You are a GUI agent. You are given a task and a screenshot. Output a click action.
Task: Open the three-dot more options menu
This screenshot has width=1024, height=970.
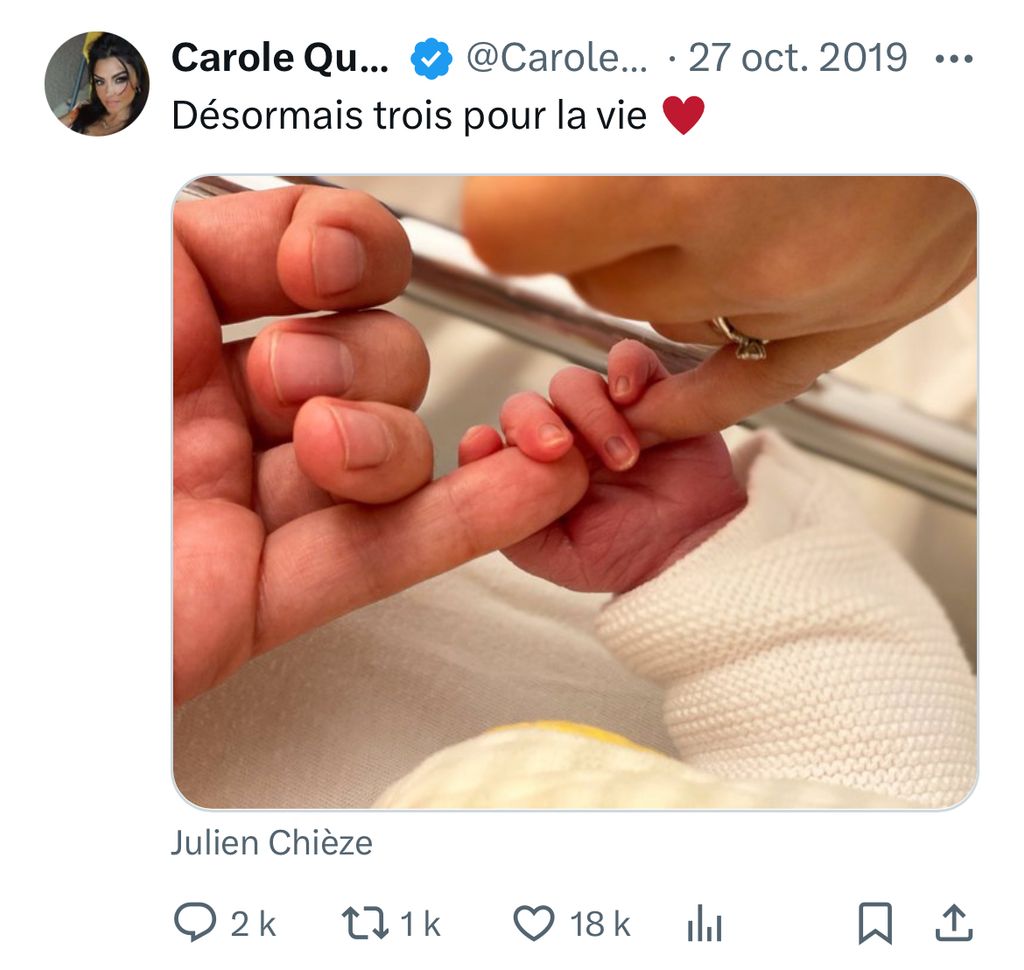(952, 59)
